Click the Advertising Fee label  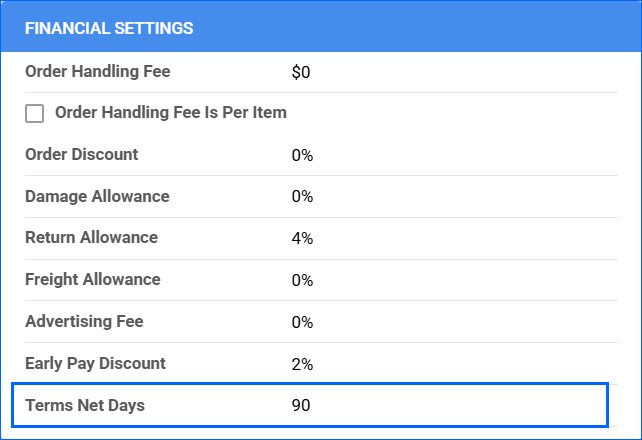tap(84, 322)
